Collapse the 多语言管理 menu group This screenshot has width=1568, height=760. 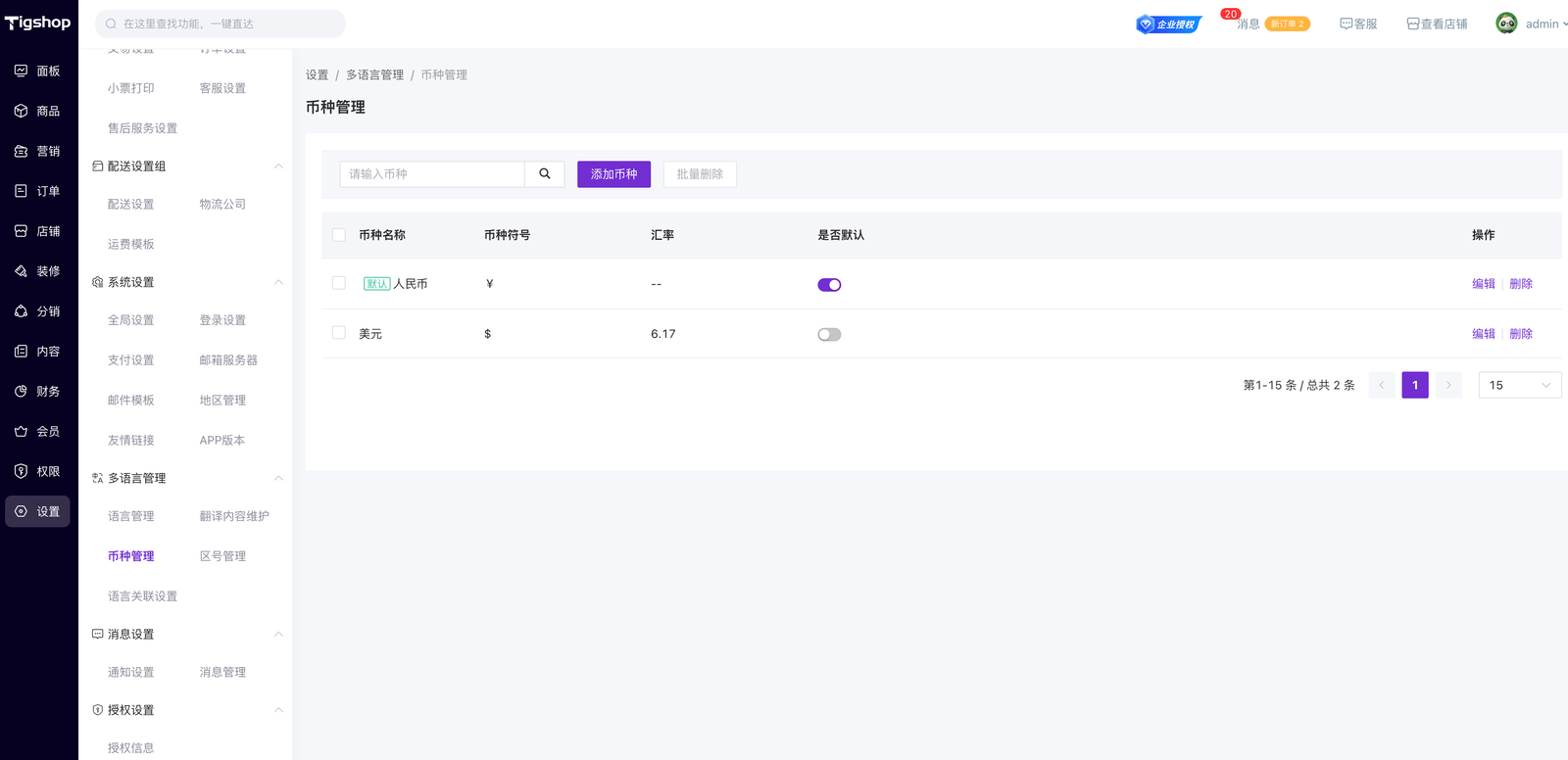(278, 478)
